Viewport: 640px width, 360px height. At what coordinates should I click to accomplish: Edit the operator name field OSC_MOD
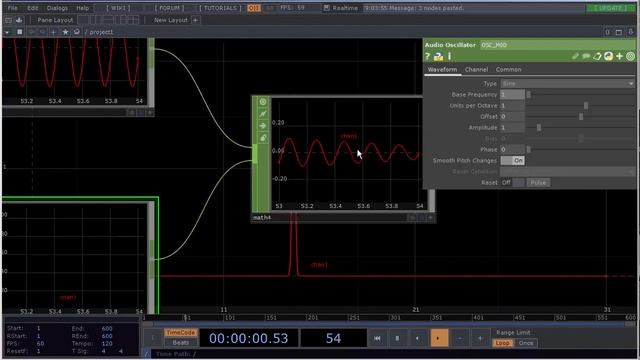click(557, 45)
